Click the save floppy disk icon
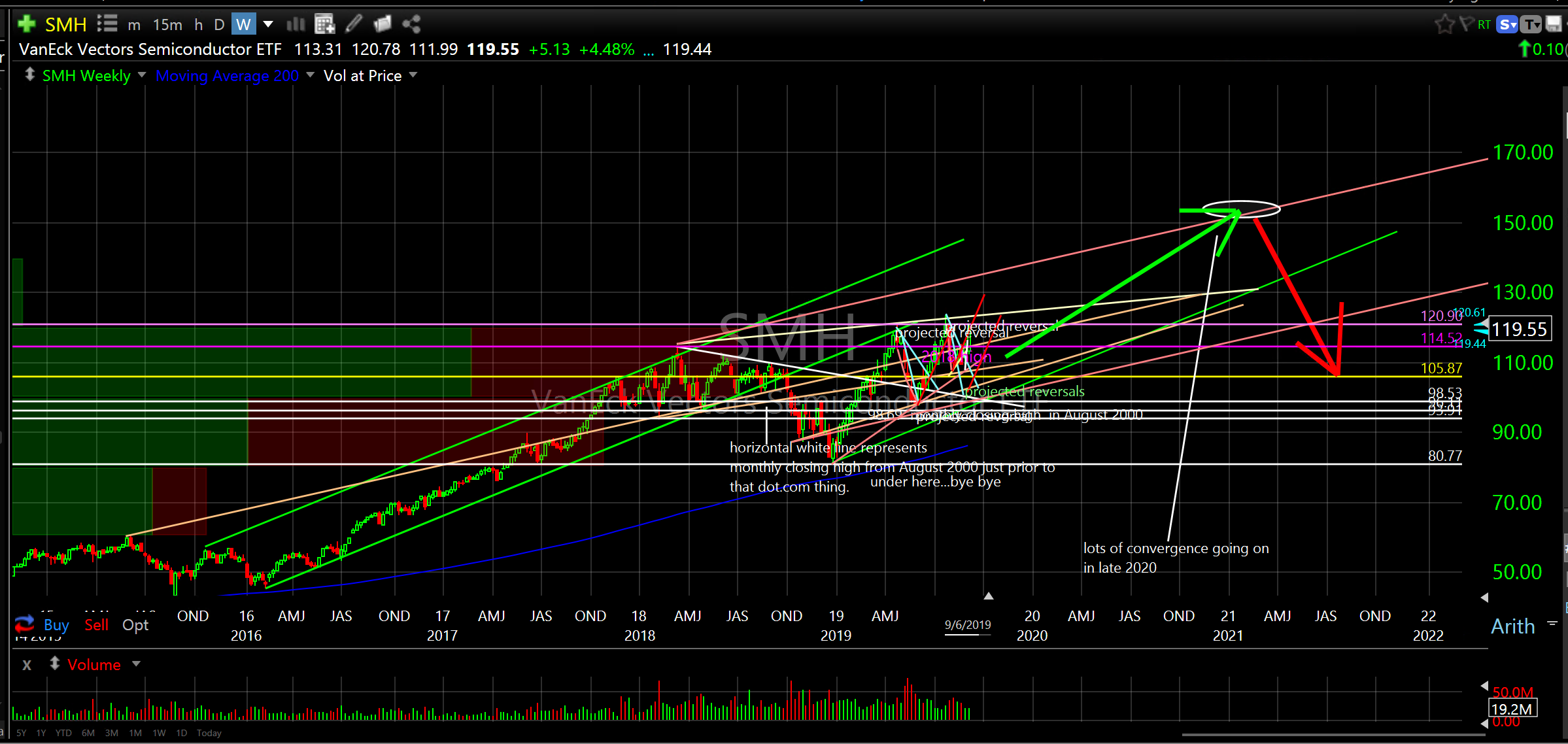This screenshot has width=1568, height=744. 1554,25
